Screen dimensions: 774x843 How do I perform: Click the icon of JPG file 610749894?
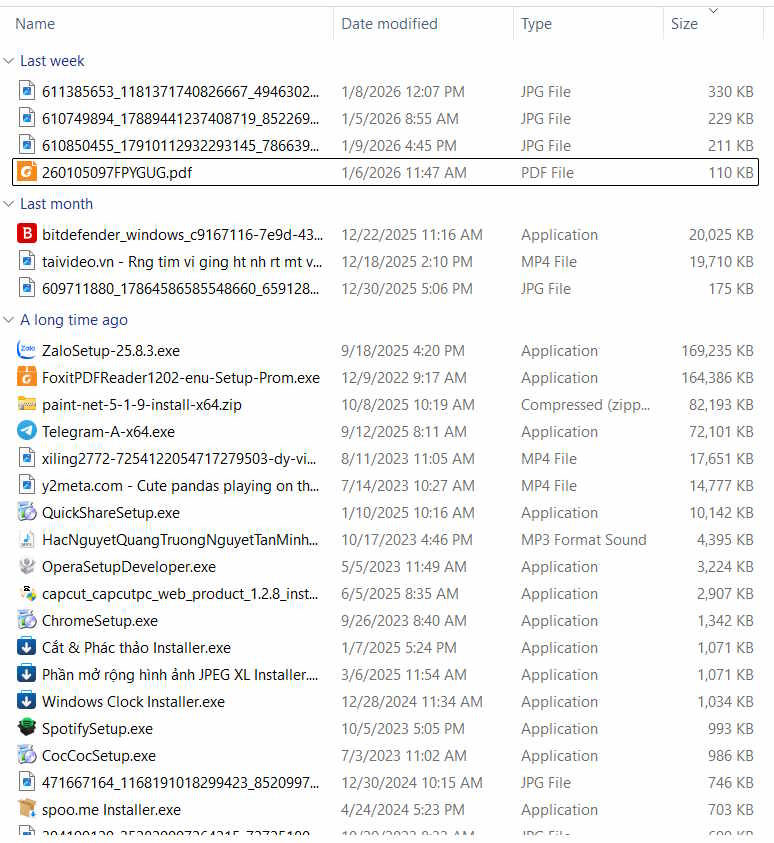coord(27,118)
